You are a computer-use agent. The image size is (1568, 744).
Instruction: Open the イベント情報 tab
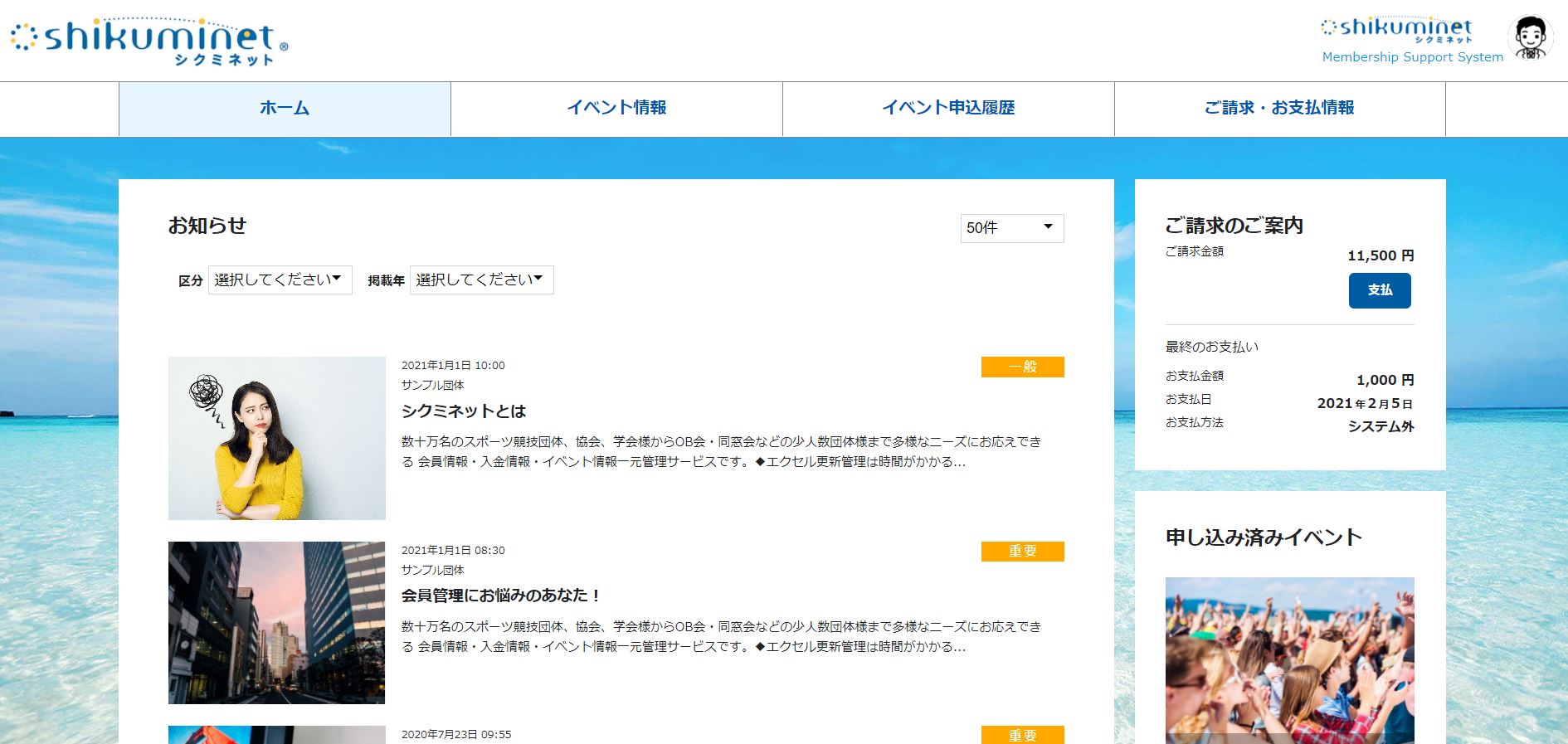point(616,109)
